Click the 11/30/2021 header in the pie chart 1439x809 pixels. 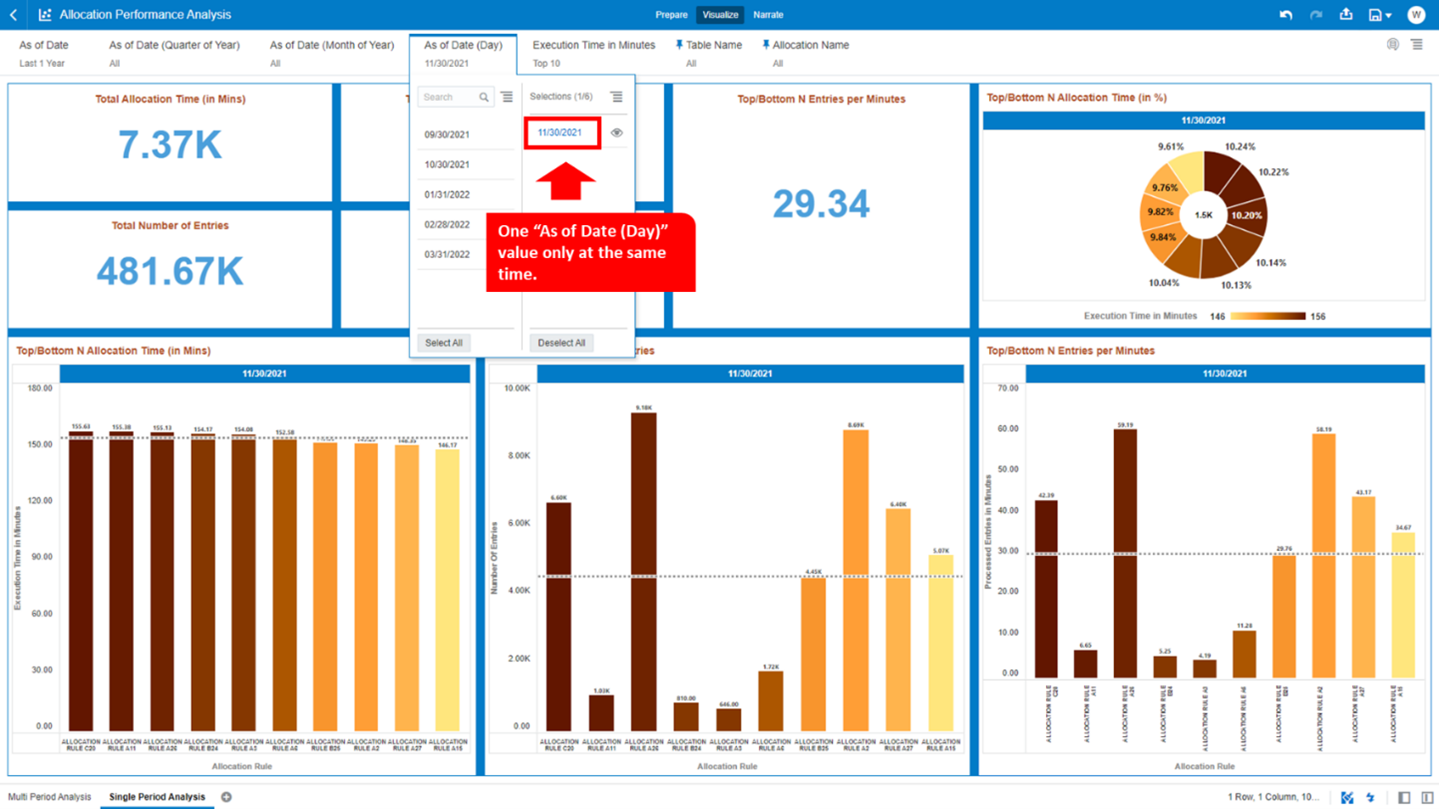coord(1204,120)
